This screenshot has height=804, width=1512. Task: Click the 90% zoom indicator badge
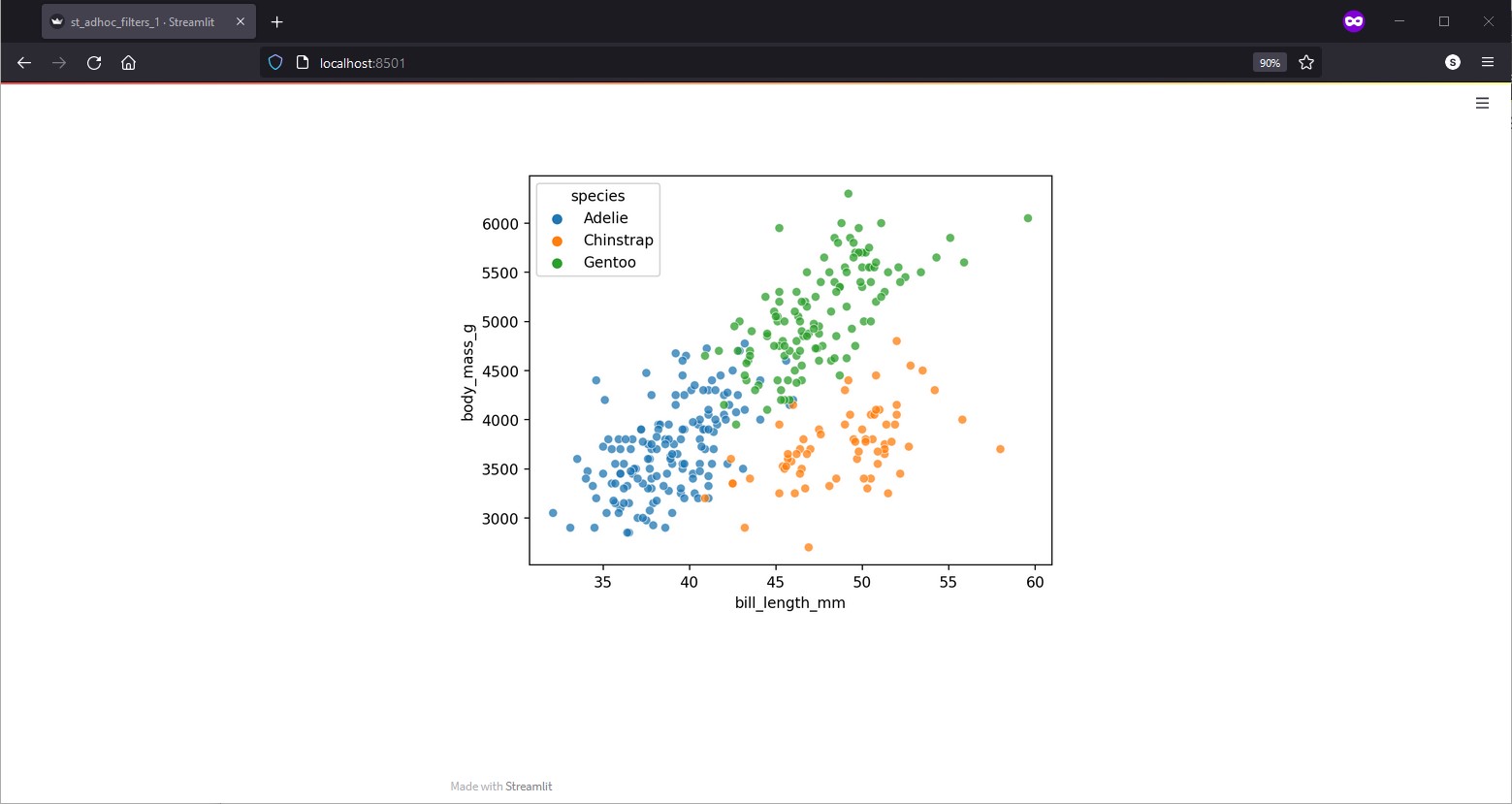coord(1270,62)
